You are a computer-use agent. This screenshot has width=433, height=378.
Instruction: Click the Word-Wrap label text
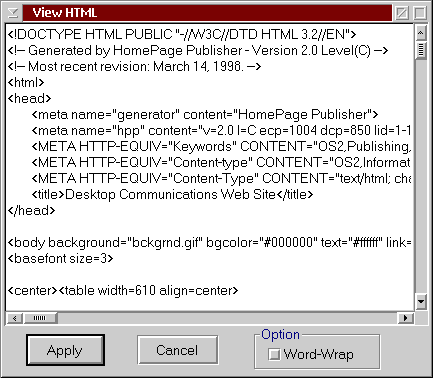tap(318, 354)
